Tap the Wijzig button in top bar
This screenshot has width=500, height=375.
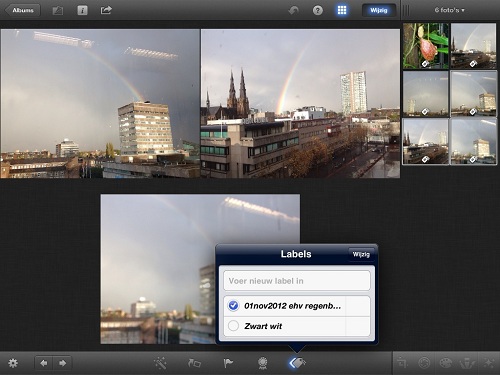click(x=379, y=10)
